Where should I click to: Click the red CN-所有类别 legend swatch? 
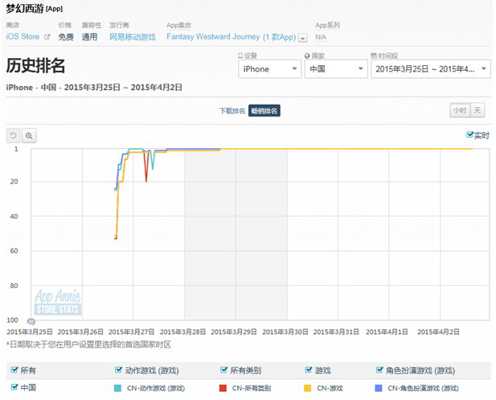pos(223,388)
